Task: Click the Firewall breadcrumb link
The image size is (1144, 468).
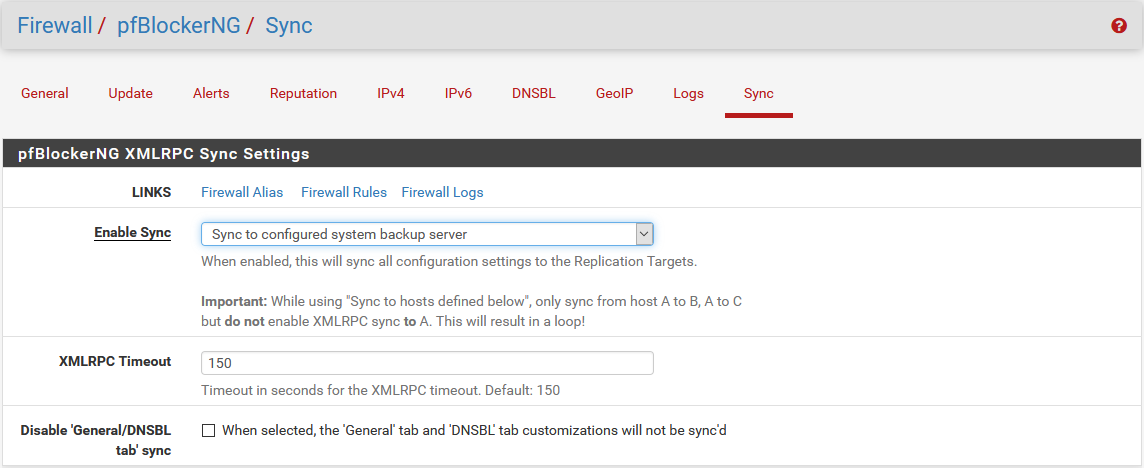Action: [x=55, y=26]
